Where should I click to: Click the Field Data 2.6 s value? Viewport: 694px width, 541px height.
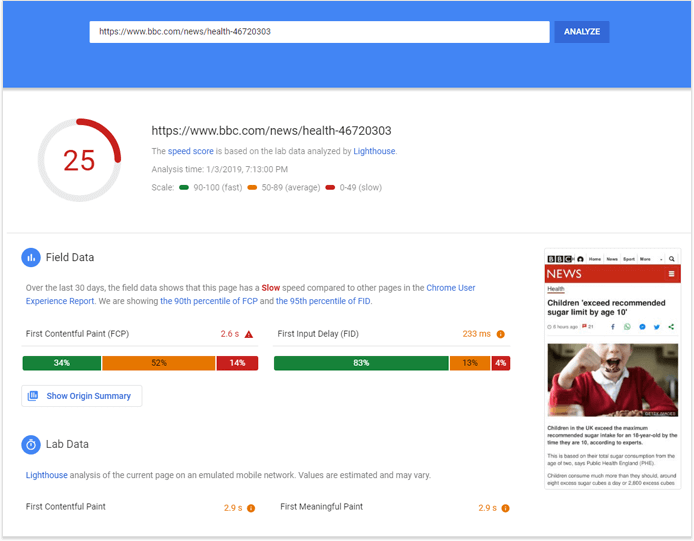point(230,334)
